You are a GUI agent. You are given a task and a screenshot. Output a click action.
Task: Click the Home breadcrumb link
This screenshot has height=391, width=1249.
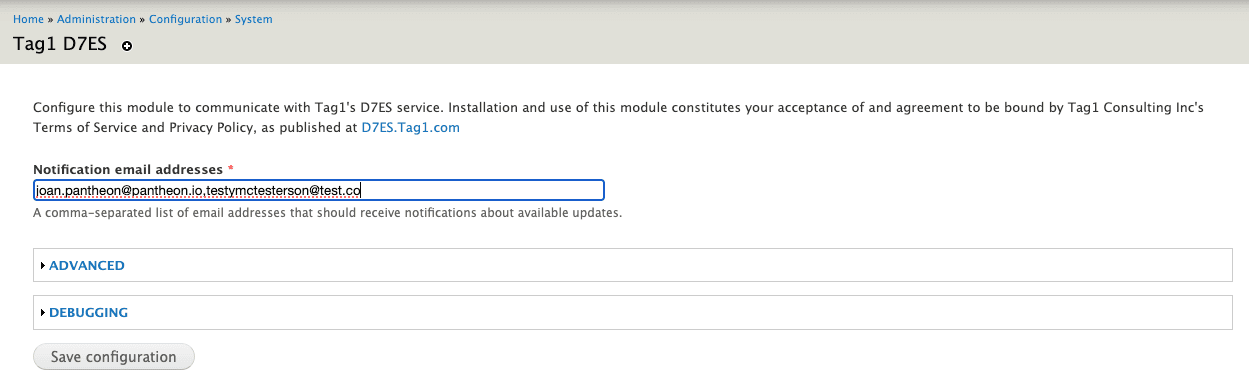click(x=28, y=19)
